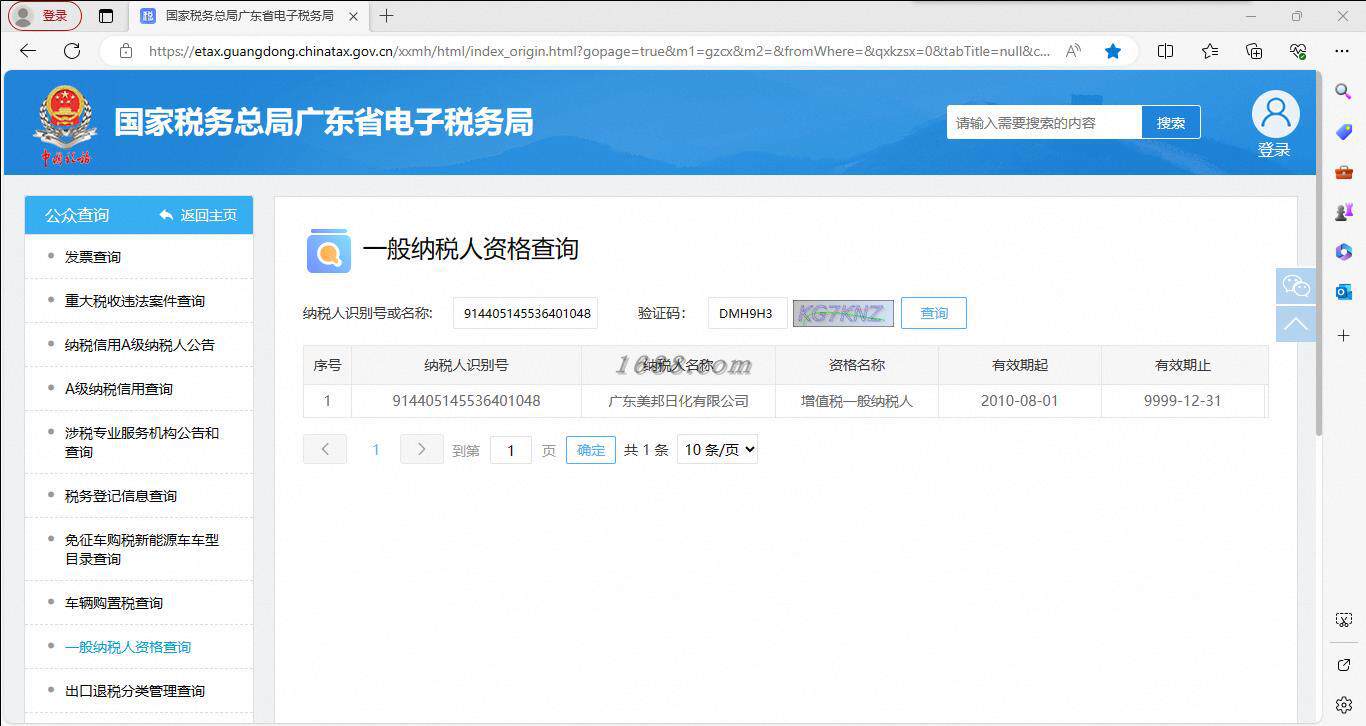Open the Edge sidebar search icon
This screenshot has height=726, width=1366.
pos(1344,91)
